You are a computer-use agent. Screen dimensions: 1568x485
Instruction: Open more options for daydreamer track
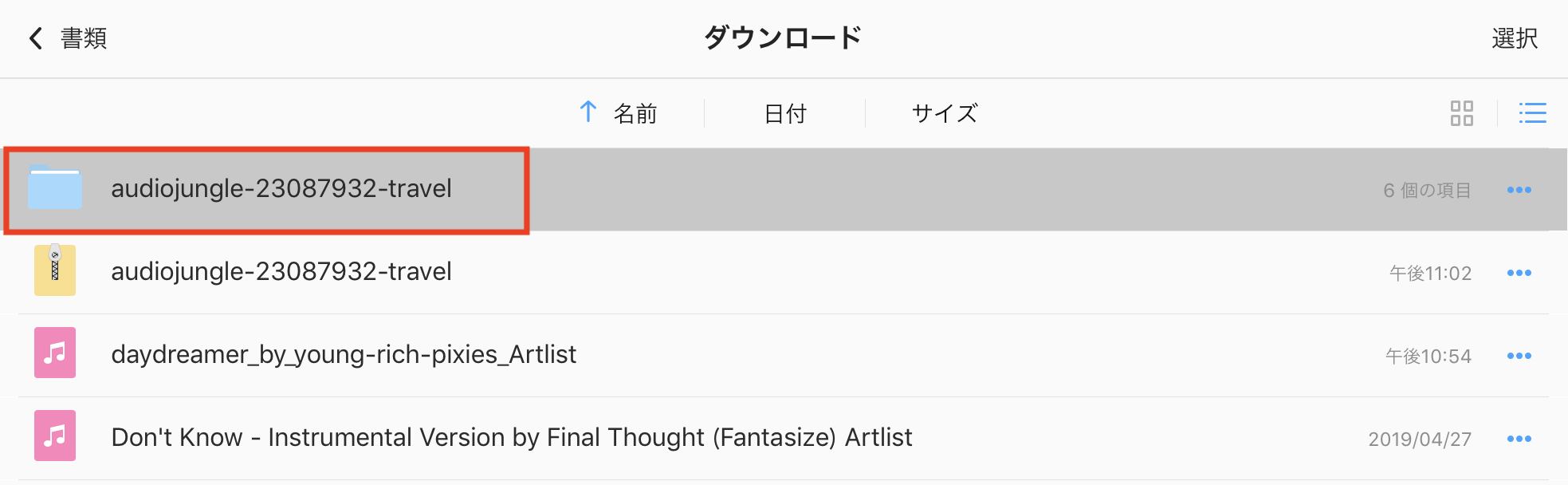click(1519, 356)
